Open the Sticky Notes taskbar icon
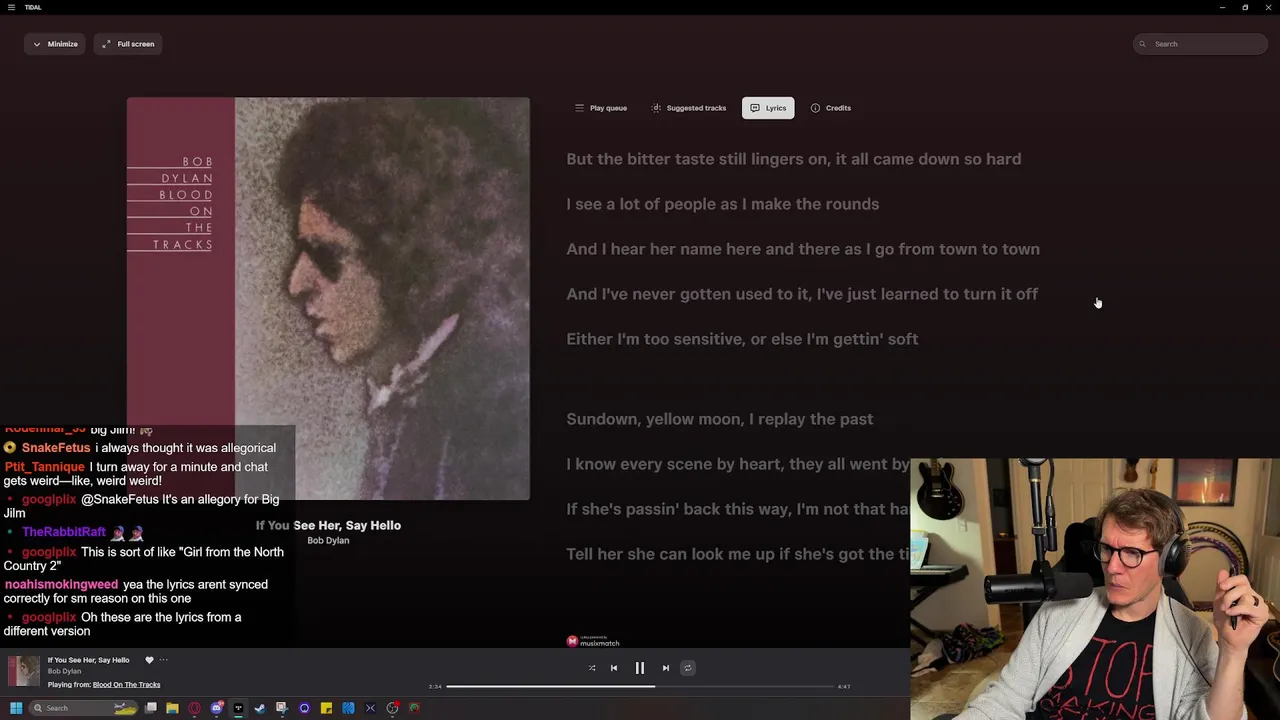 click(x=326, y=708)
